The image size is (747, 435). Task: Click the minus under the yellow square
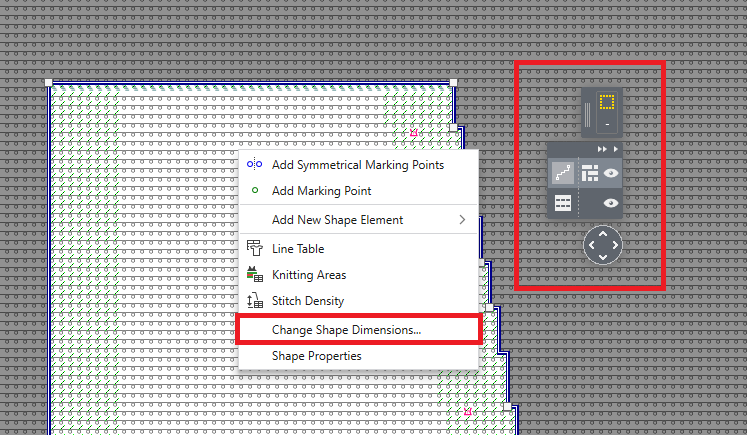pos(606,124)
